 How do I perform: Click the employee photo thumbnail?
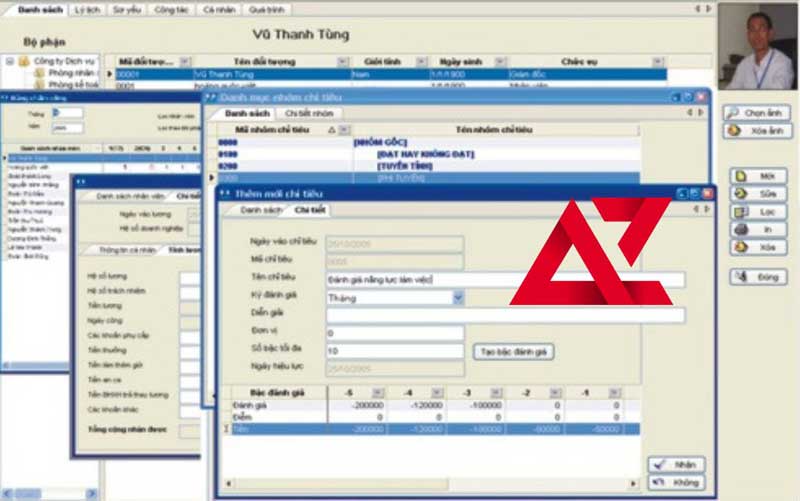[x=757, y=46]
